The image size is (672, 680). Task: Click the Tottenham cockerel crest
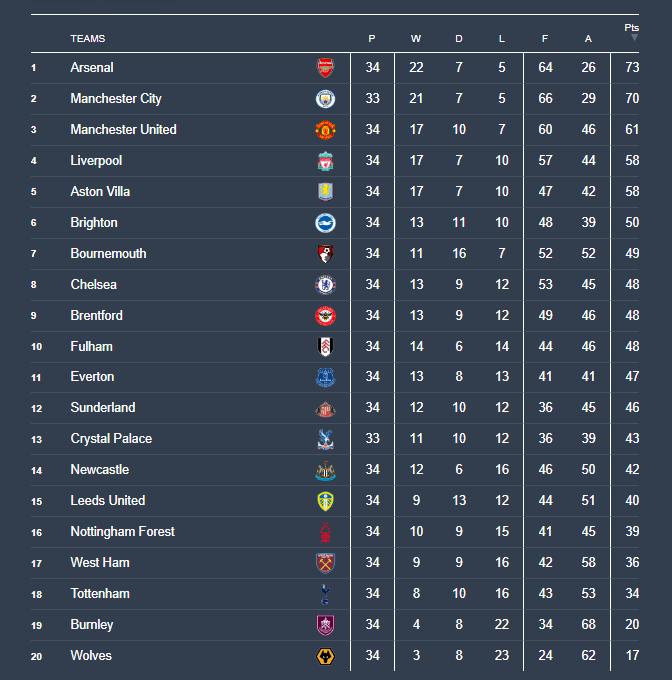tap(325, 594)
